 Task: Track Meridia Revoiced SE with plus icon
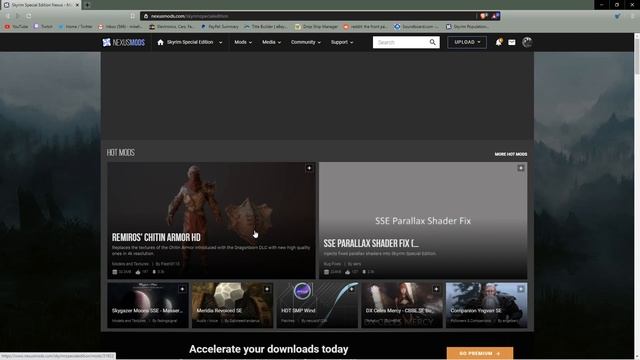coord(267,289)
